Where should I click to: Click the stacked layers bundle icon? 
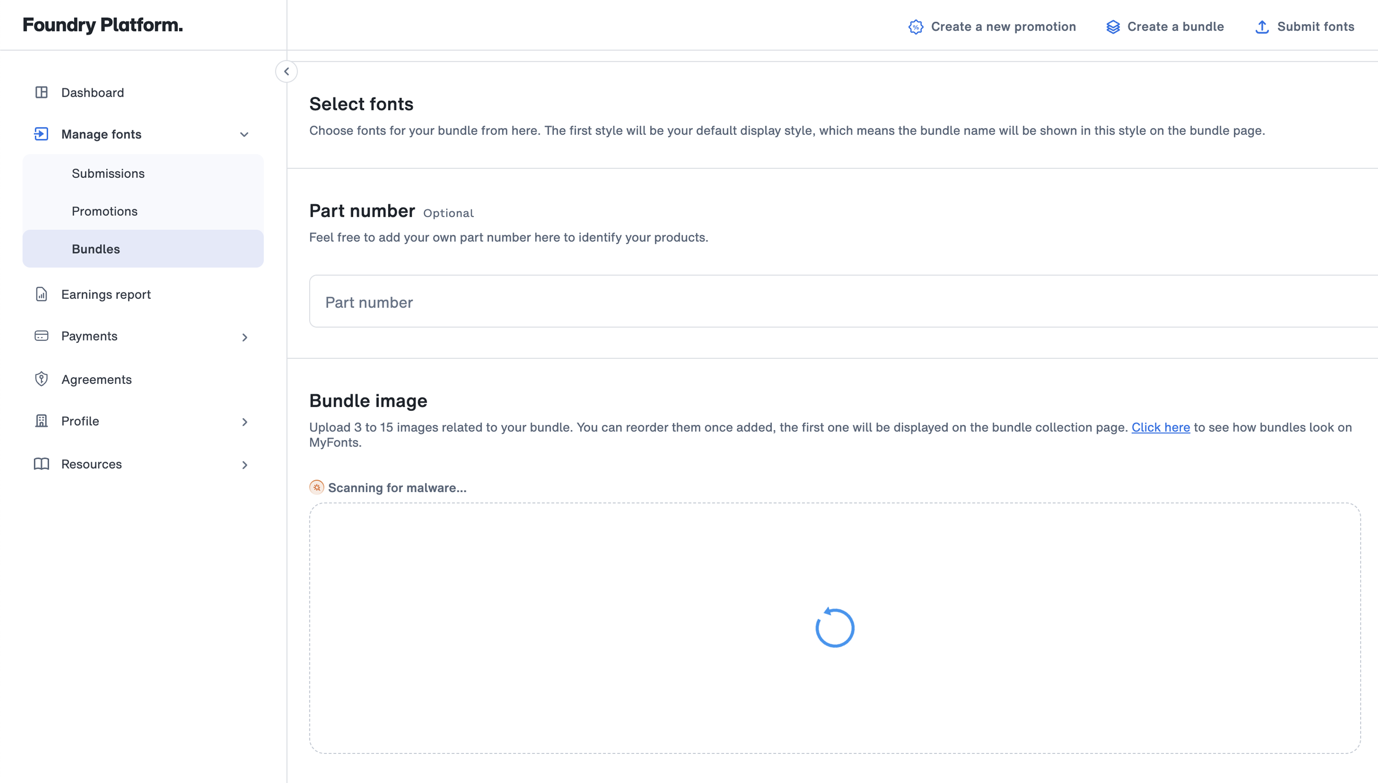click(1113, 27)
